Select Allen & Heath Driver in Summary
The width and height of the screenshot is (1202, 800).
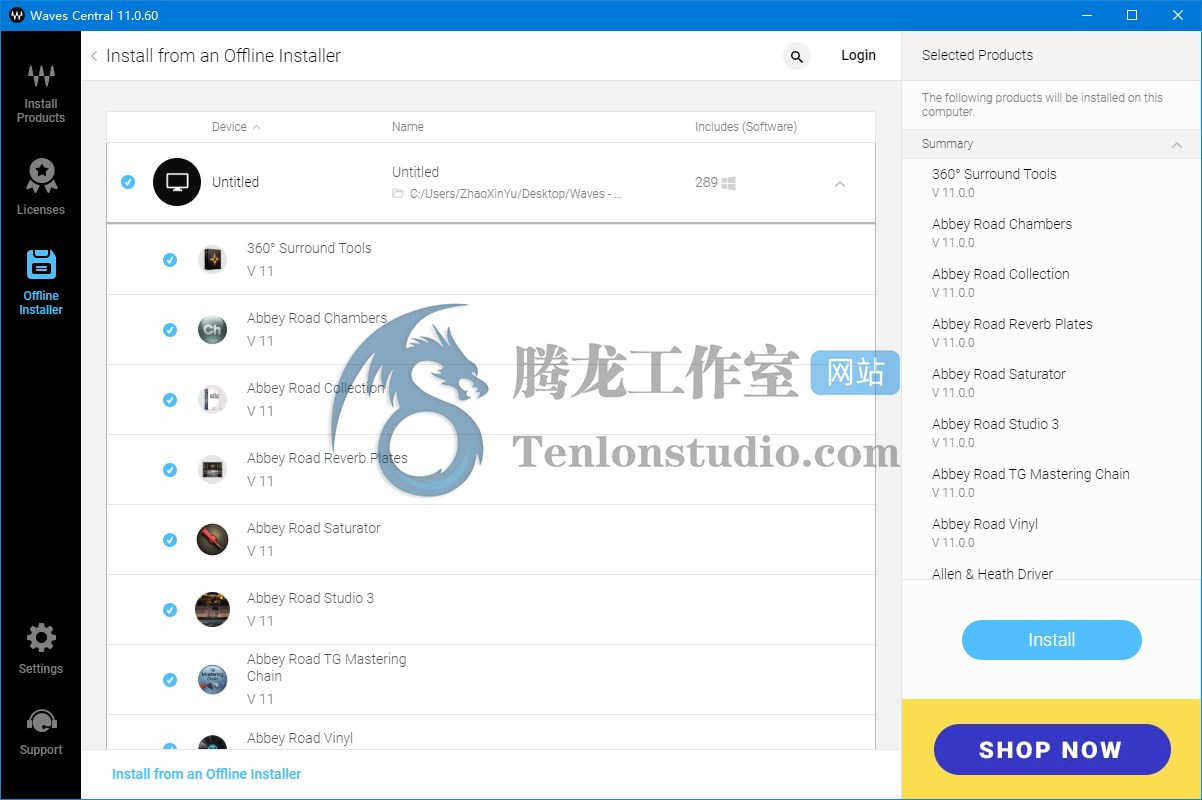(992, 574)
